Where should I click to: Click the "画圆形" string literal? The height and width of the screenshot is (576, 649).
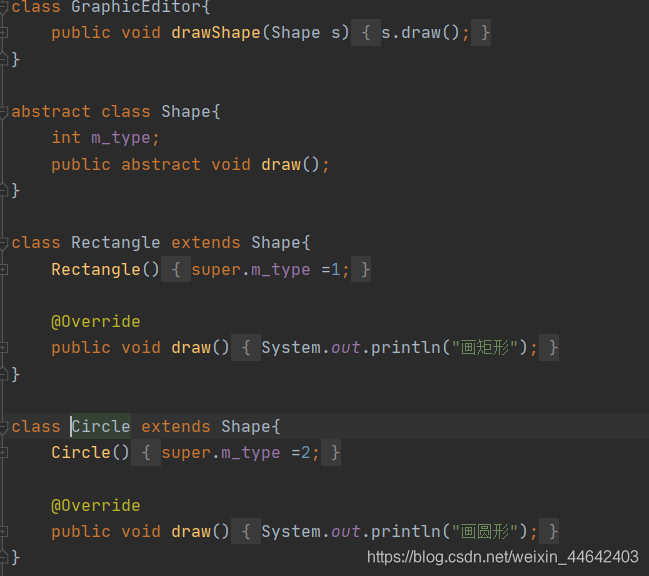click(x=485, y=531)
